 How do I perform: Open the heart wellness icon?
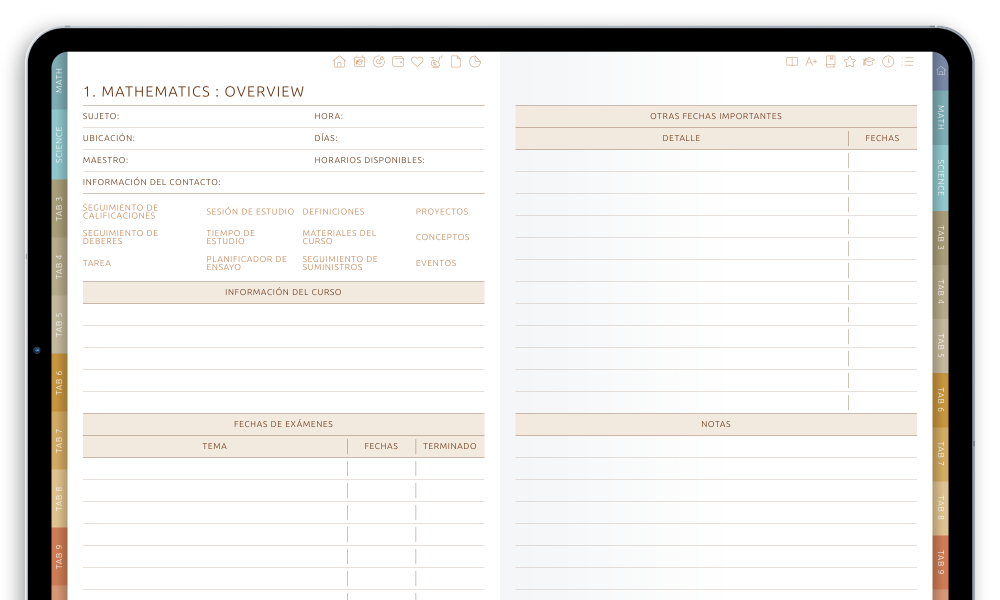pos(417,62)
